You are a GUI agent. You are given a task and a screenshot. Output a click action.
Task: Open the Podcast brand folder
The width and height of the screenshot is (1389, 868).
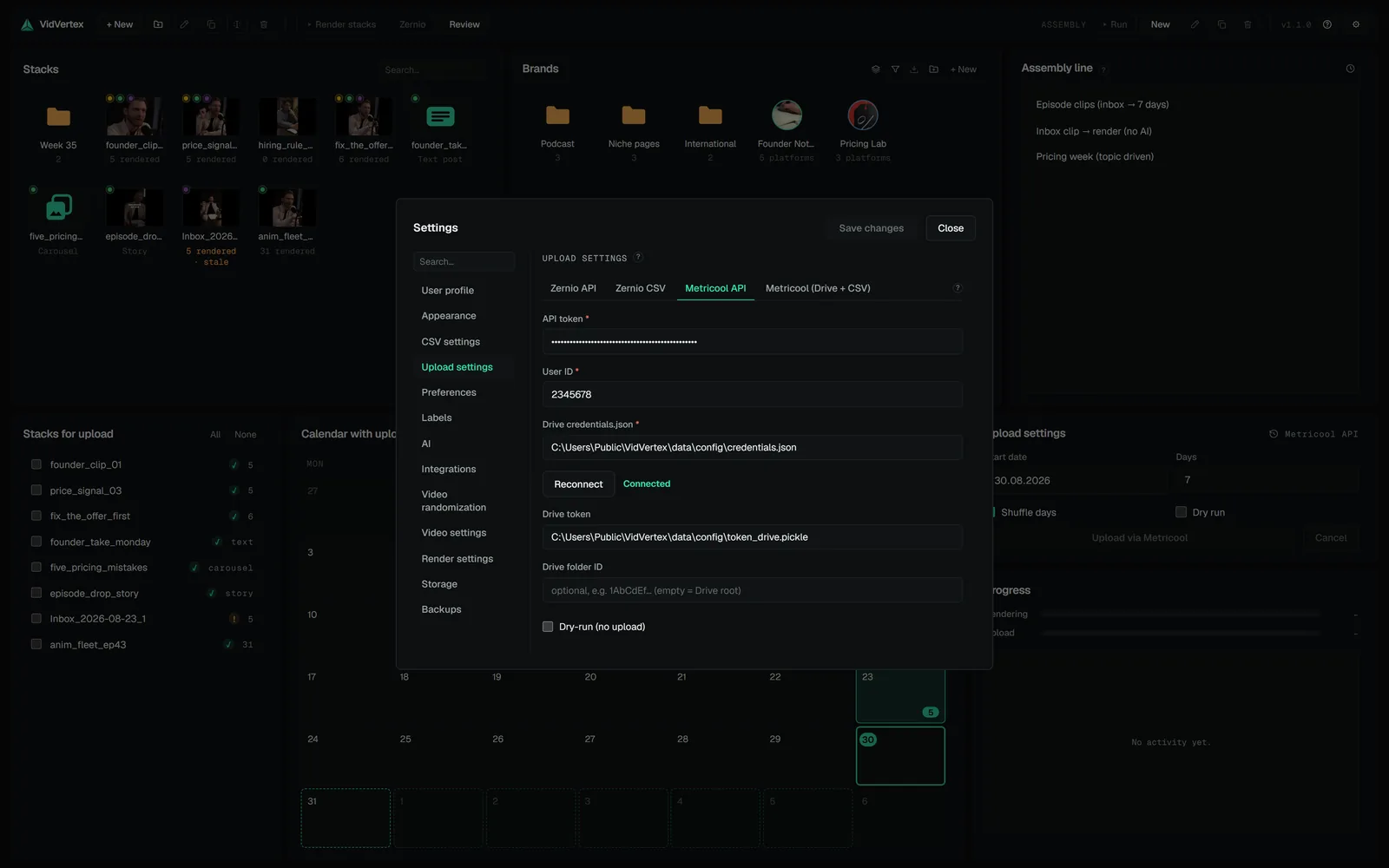coord(557,115)
